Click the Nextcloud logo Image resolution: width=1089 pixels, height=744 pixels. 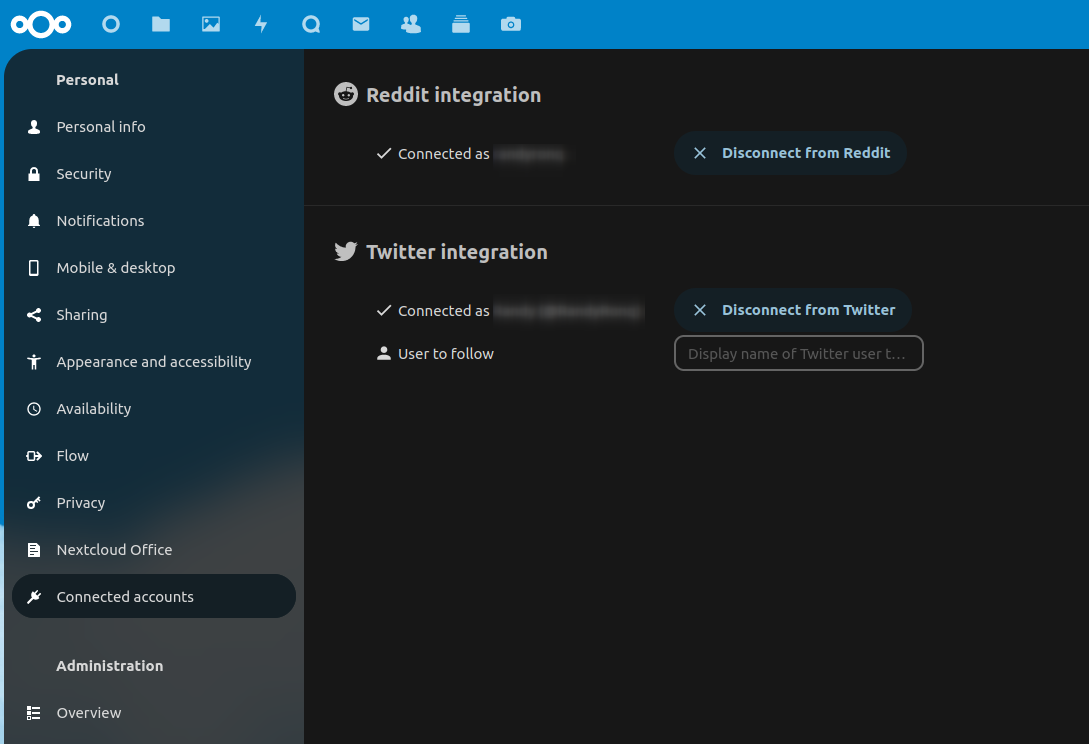[x=40, y=24]
